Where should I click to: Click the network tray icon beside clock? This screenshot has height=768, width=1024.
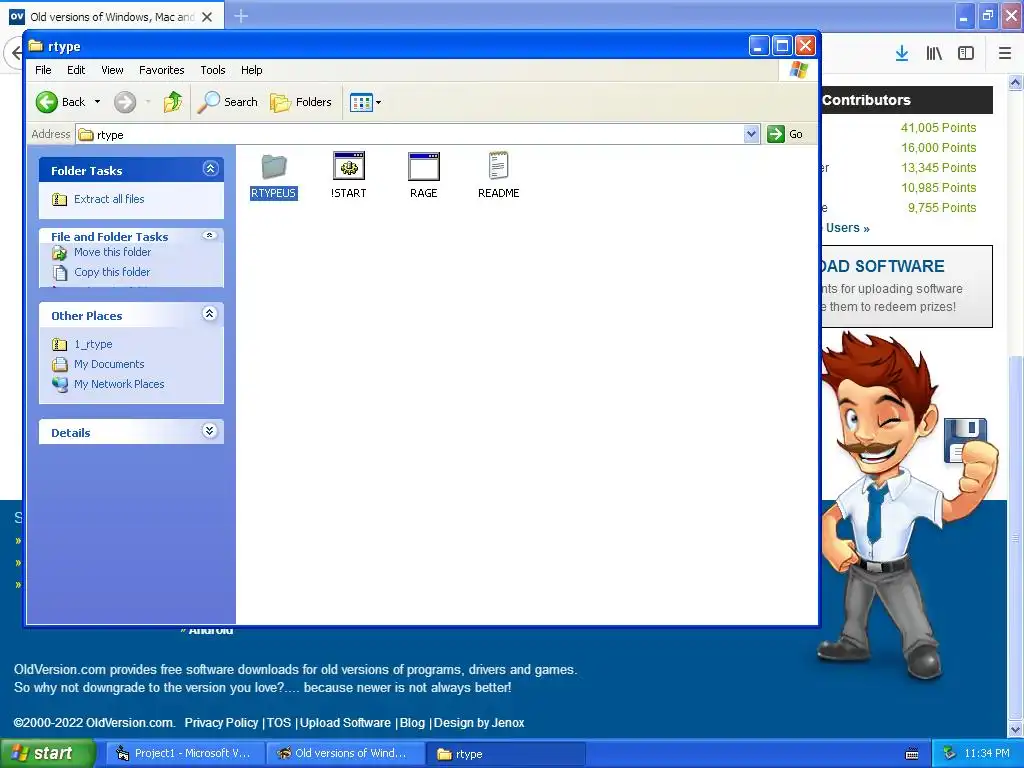(949, 754)
